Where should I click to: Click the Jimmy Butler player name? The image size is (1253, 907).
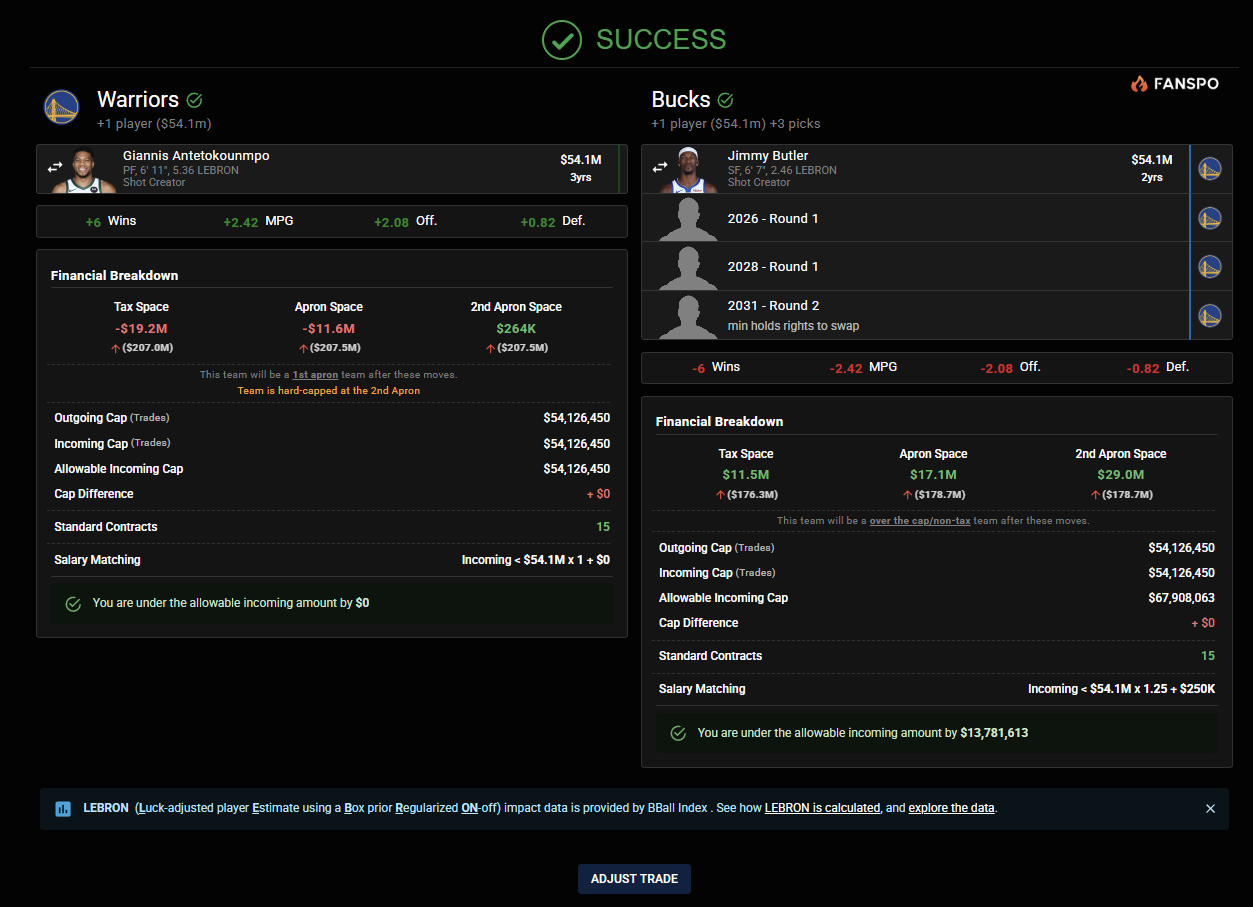coord(768,156)
